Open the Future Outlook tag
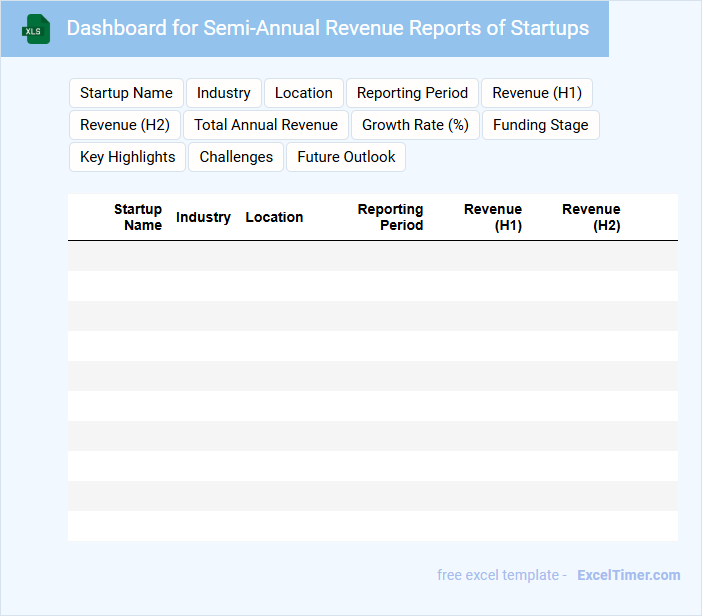Screen dimensions: 702x616 tap(346, 157)
